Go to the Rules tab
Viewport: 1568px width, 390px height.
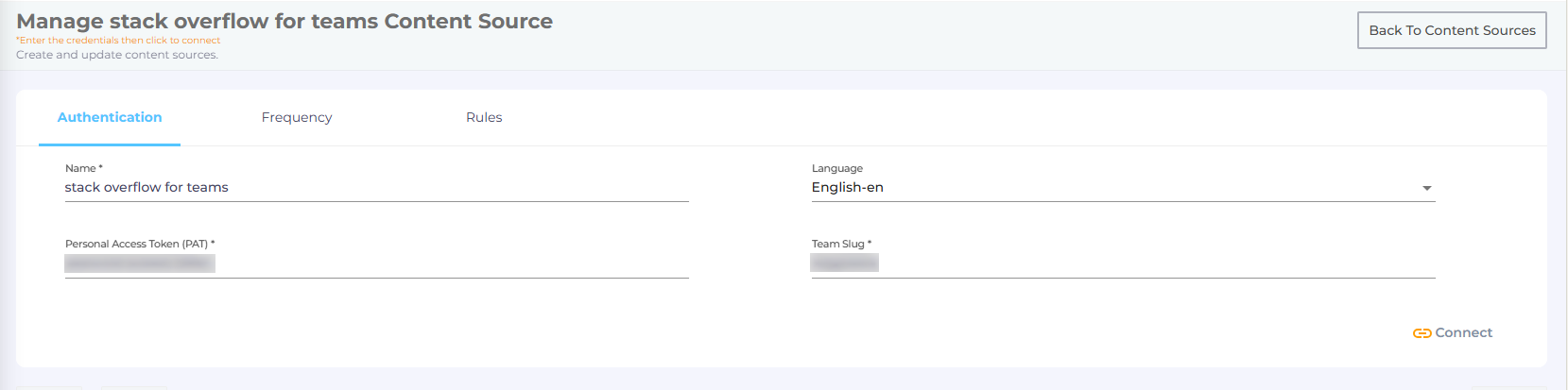click(x=484, y=117)
